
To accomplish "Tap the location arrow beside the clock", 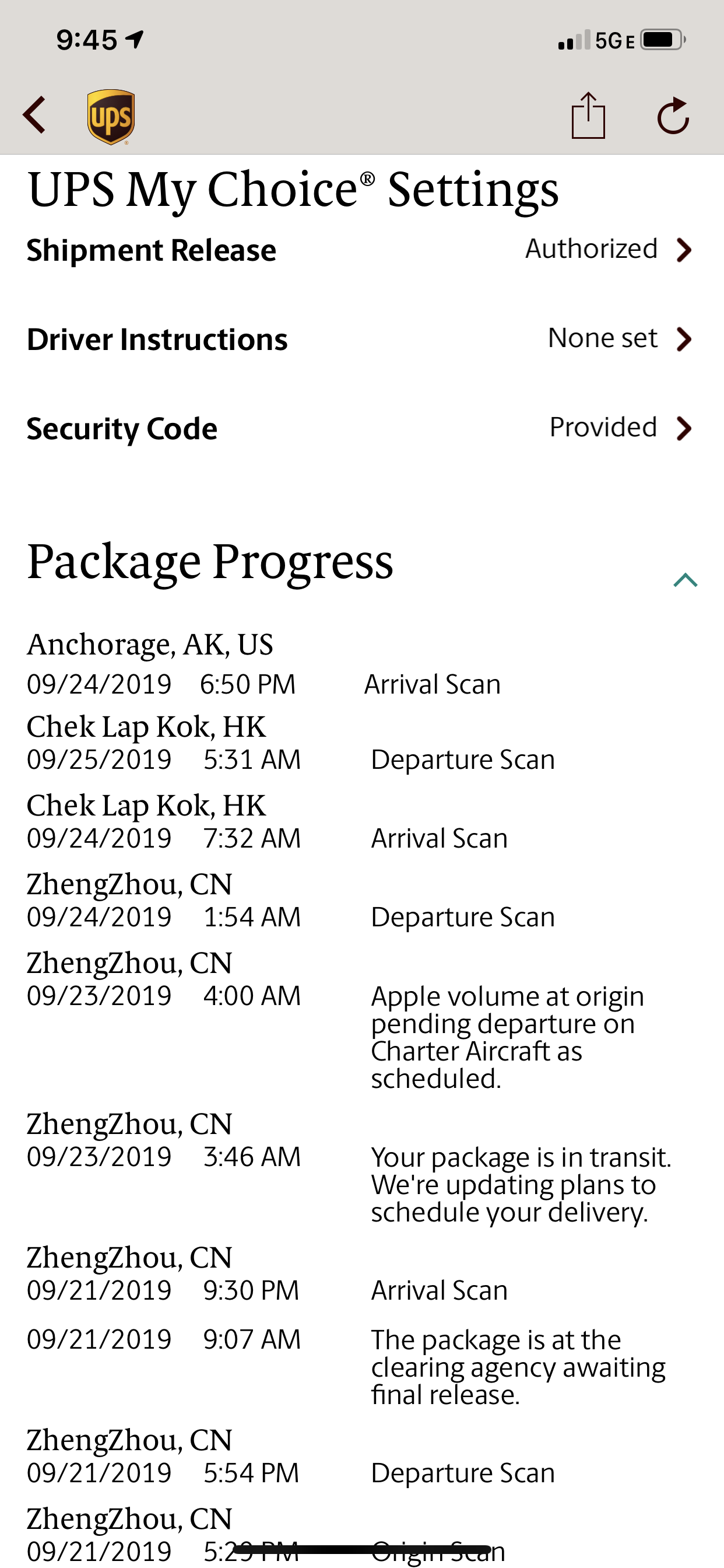I will tap(135, 40).
